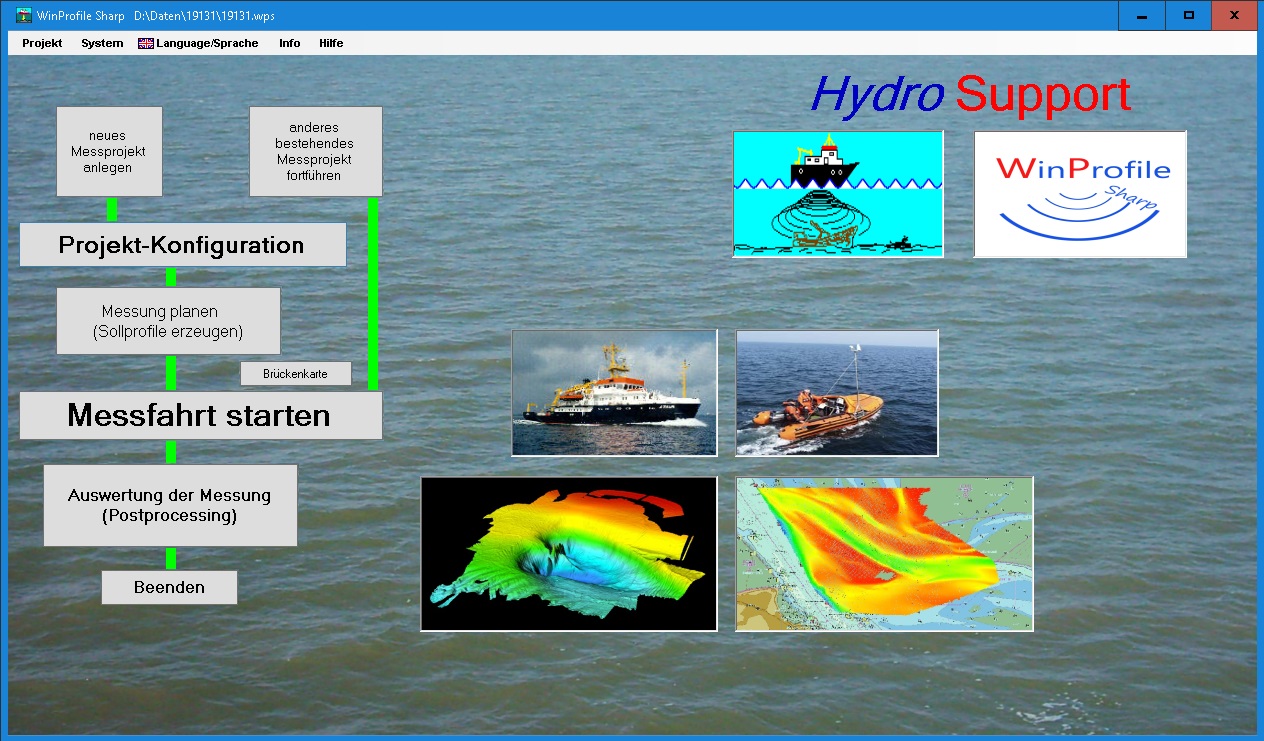
Task: Click Beenden to exit the program
Action: (x=169, y=588)
